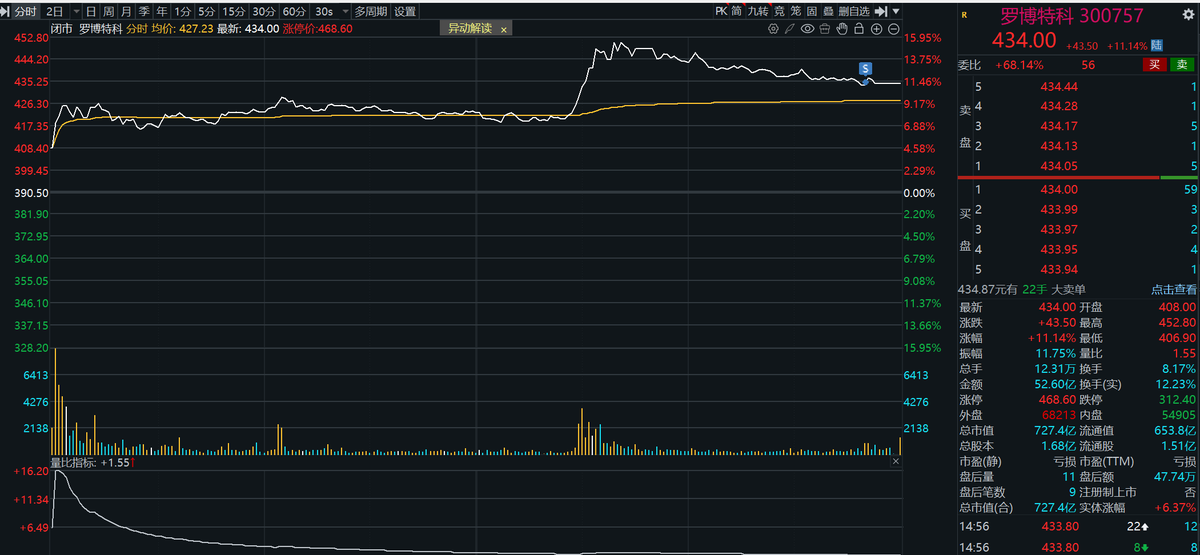Close the 异动解读 tab
The image size is (1200, 555).
point(504,30)
